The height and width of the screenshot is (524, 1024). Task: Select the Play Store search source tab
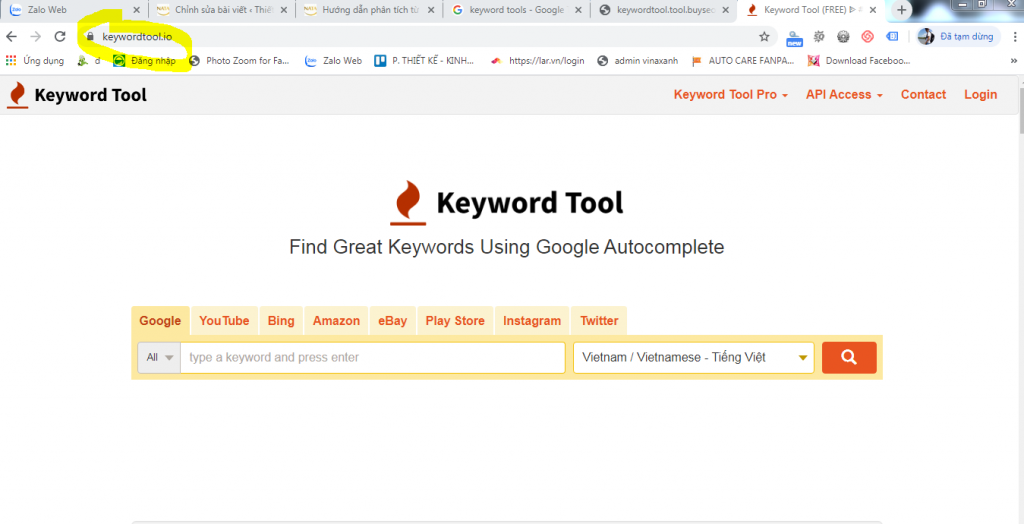point(455,321)
